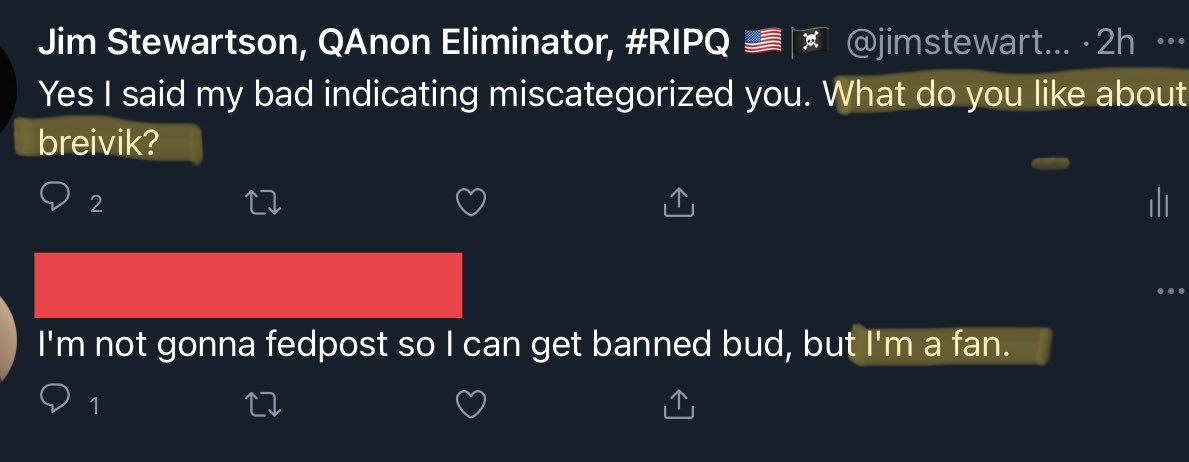Viewport: 1189px width, 462px height.
Task: Share the "I'm a fan" reply
Action: (677, 402)
